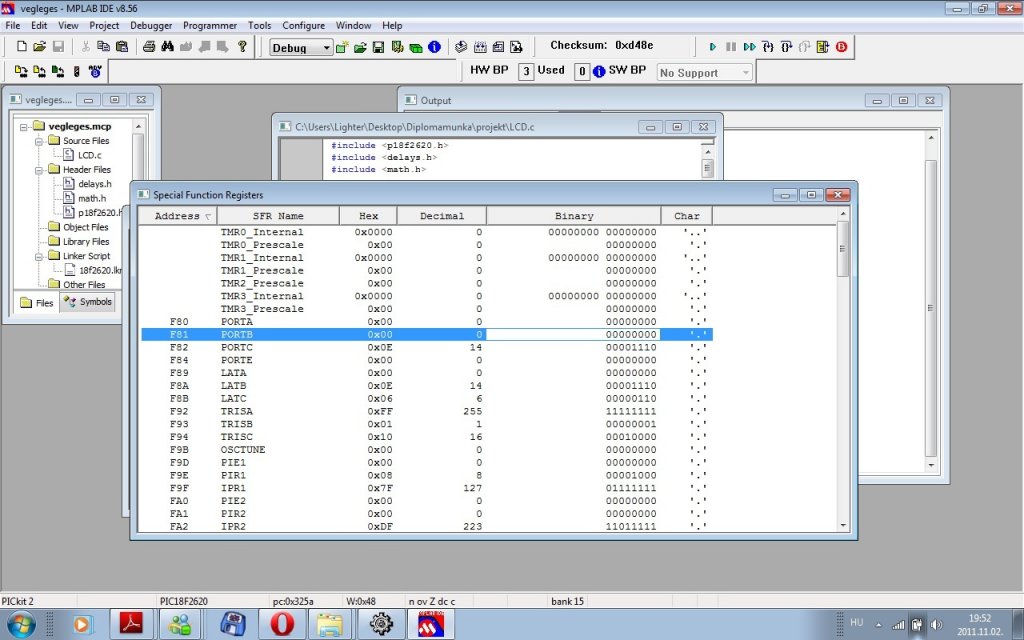Image resolution: width=1024 pixels, height=640 pixels.
Task: Select the TRISA register row
Action: 426,411
